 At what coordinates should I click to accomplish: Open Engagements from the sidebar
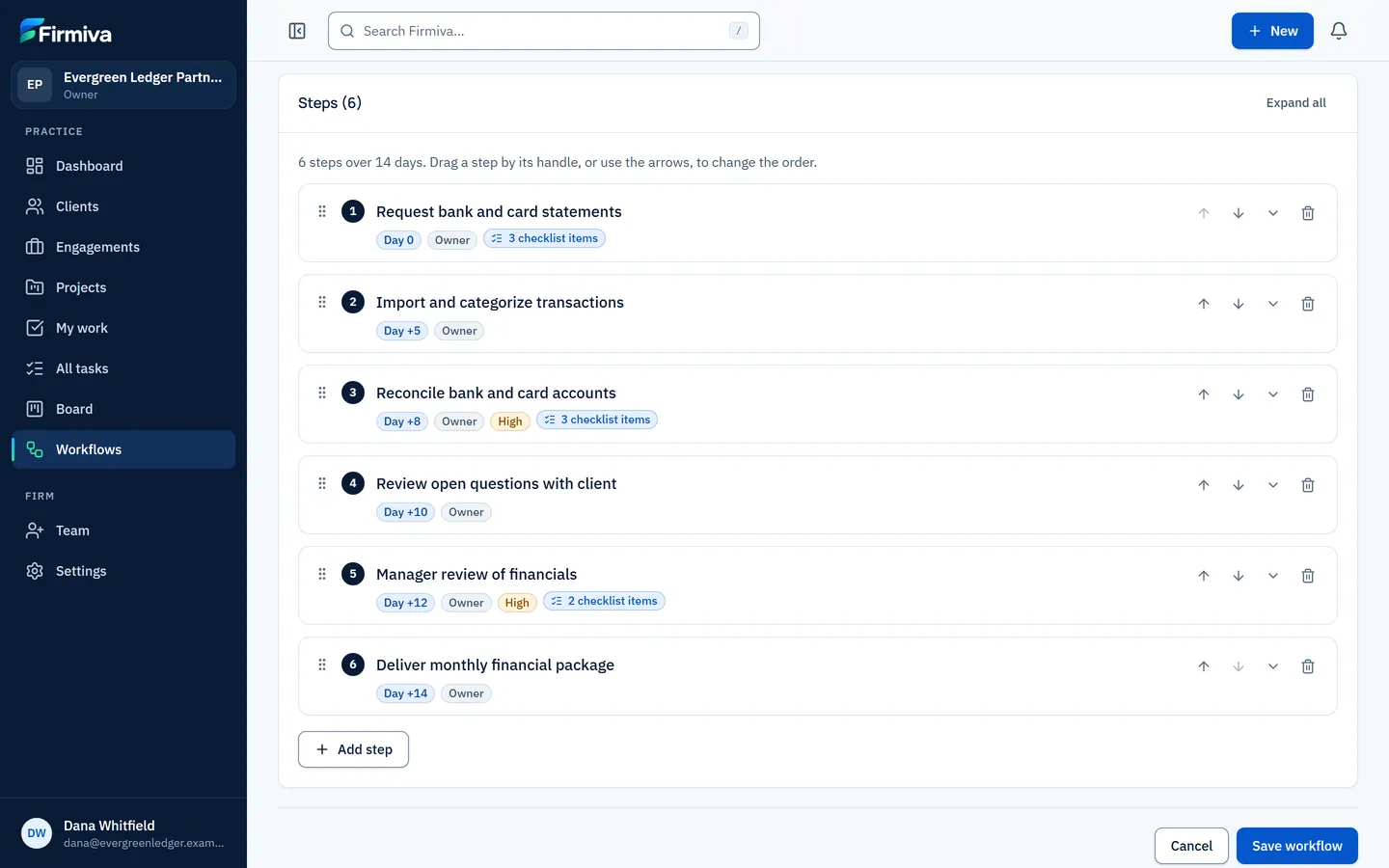click(x=123, y=247)
